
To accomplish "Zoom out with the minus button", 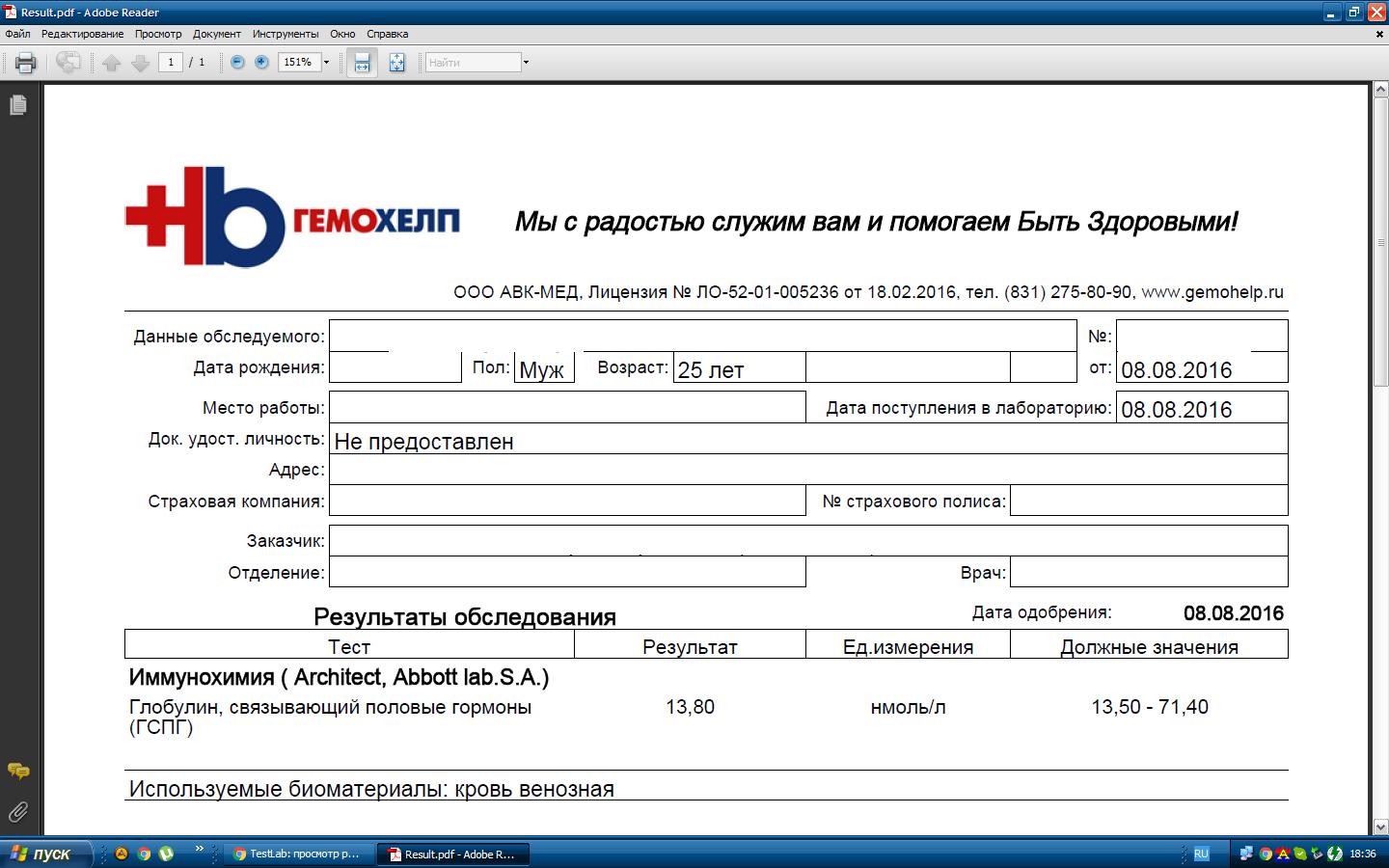I will (237, 63).
